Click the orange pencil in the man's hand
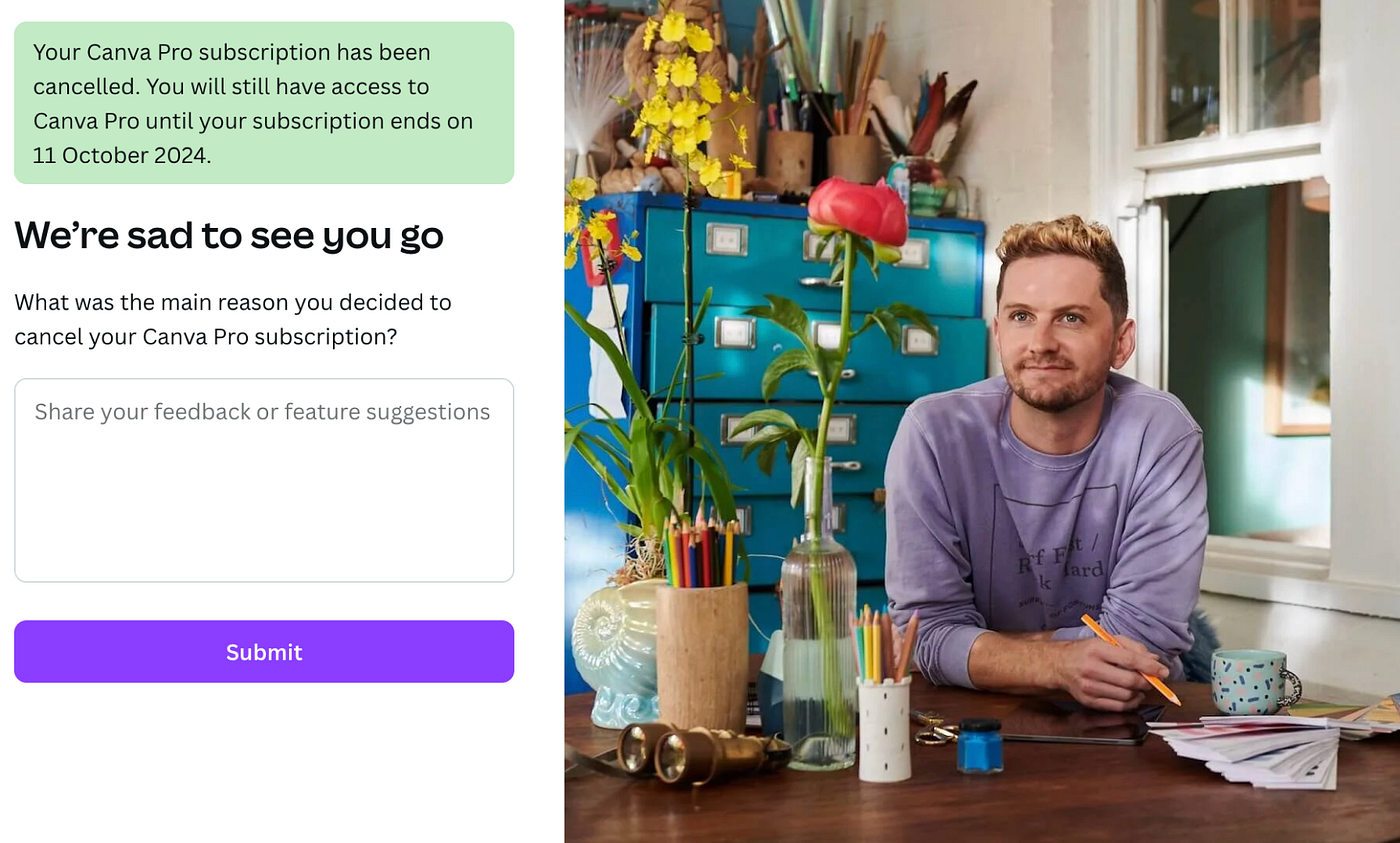Screen dimensions: 1400x843 tap(1131, 659)
